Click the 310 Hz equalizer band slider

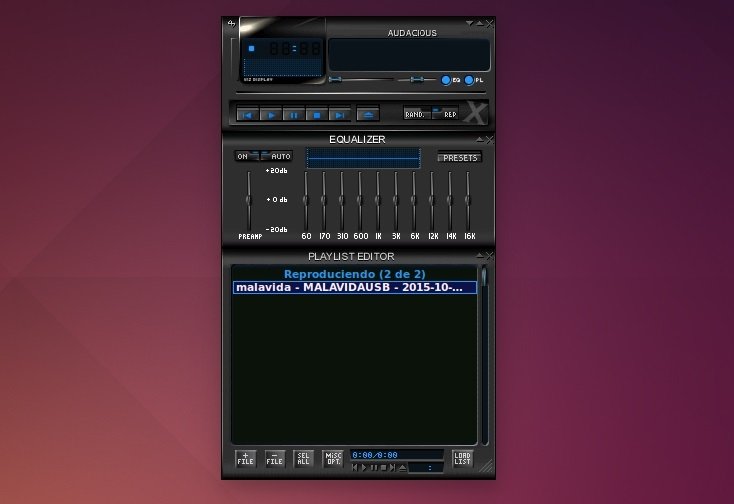342,200
